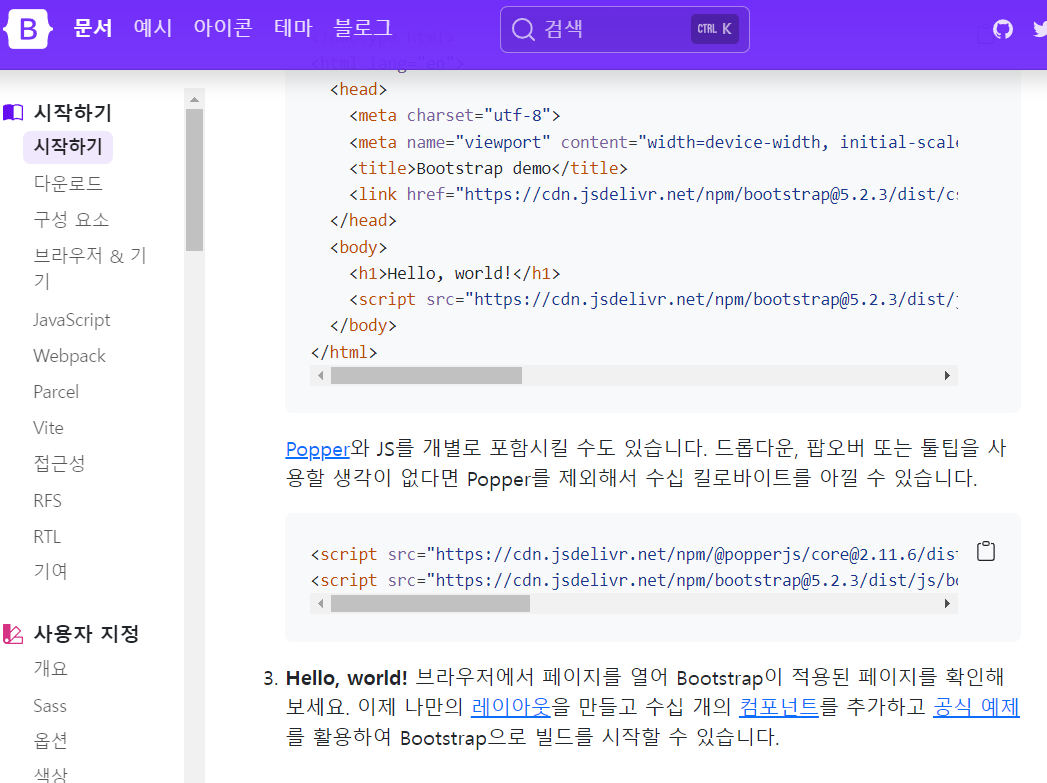Click the @popperjs/core script line
This screenshot has height=783, width=1047.
pos(634,554)
